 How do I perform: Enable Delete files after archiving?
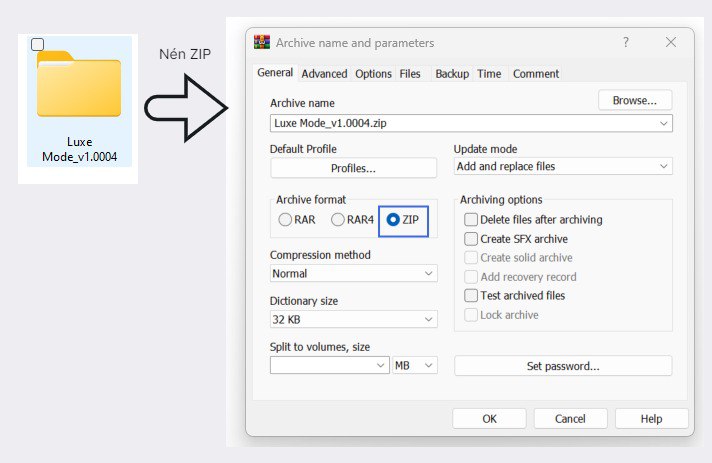472,219
